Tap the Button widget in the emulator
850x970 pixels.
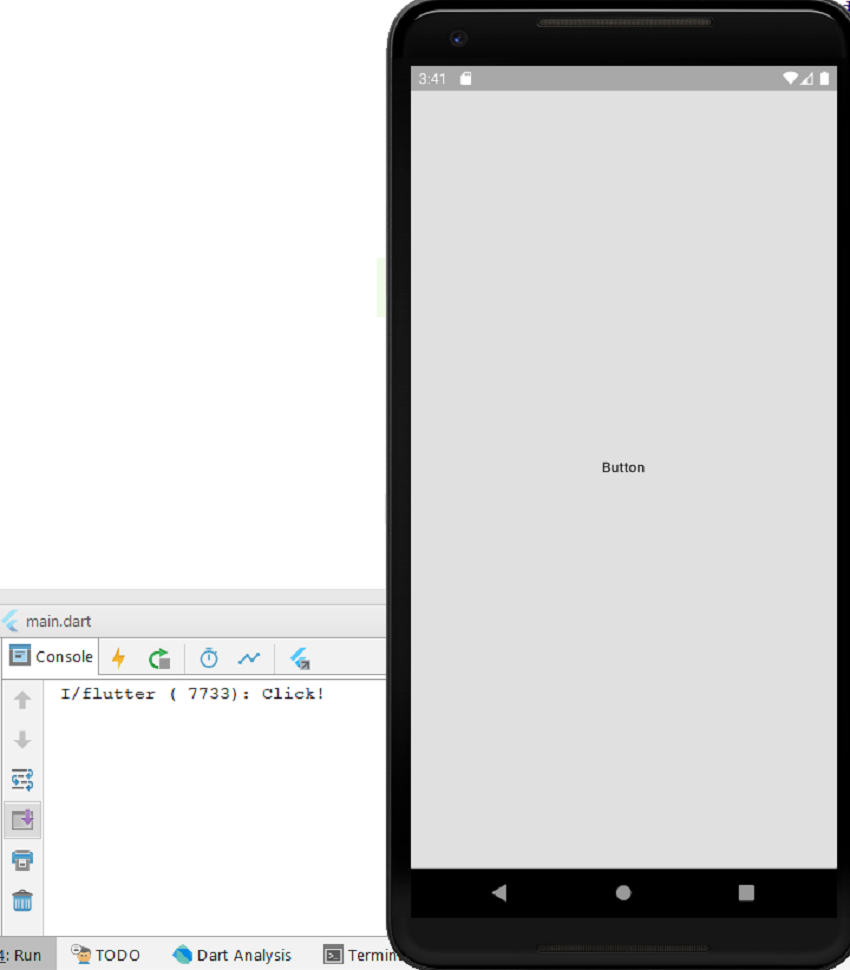click(x=622, y=467)
